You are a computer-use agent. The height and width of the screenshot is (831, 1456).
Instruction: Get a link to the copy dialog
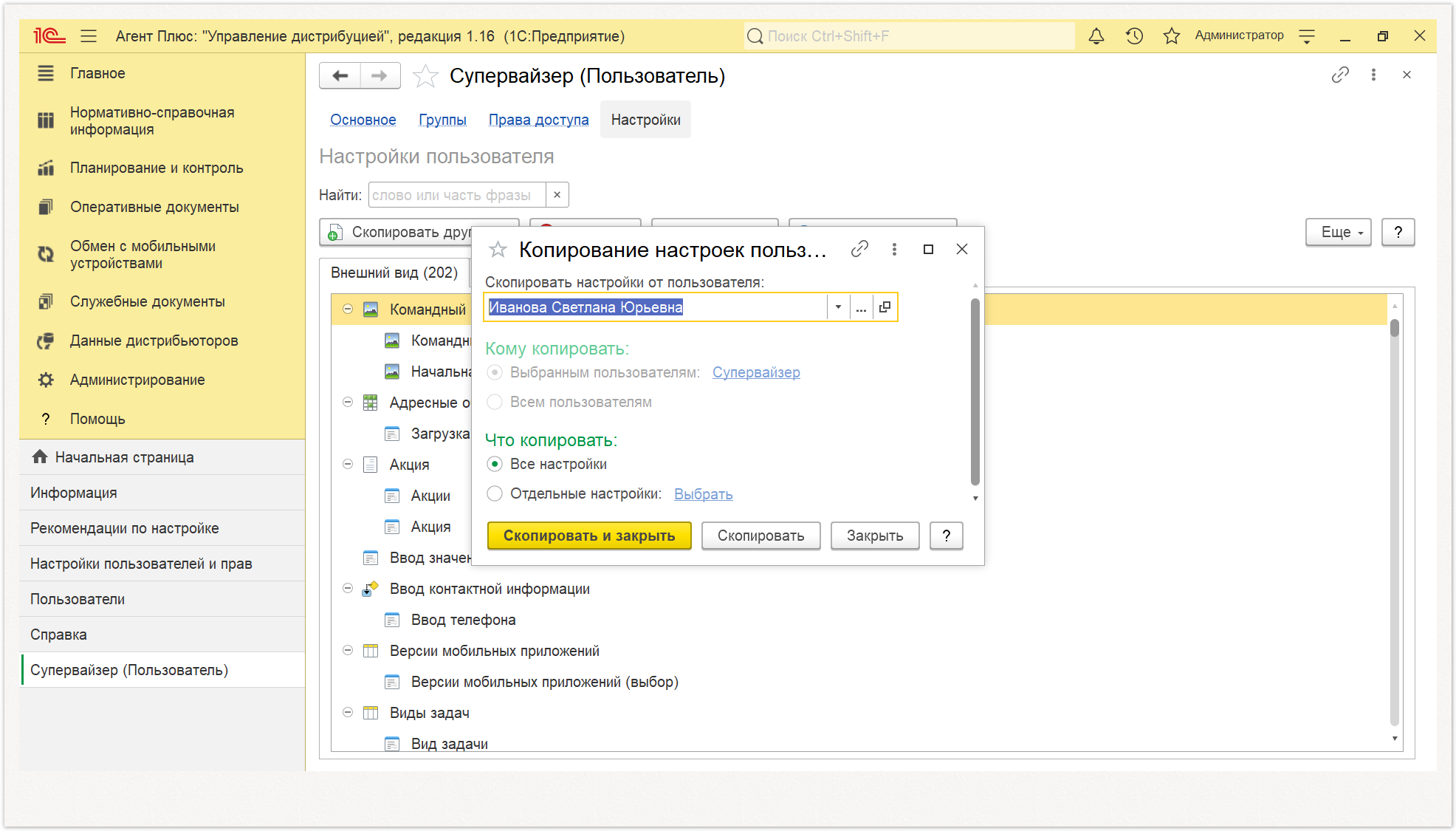(x=859, y=250)
